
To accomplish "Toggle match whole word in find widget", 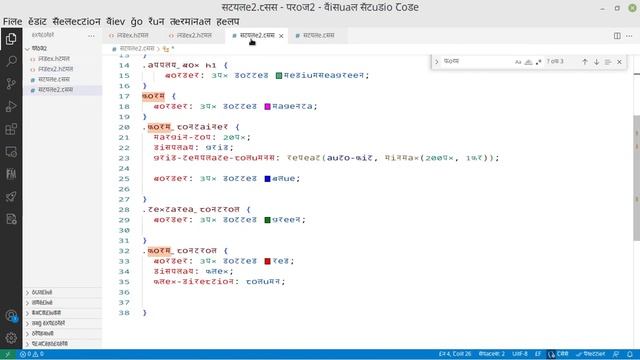I will (529, 62).
